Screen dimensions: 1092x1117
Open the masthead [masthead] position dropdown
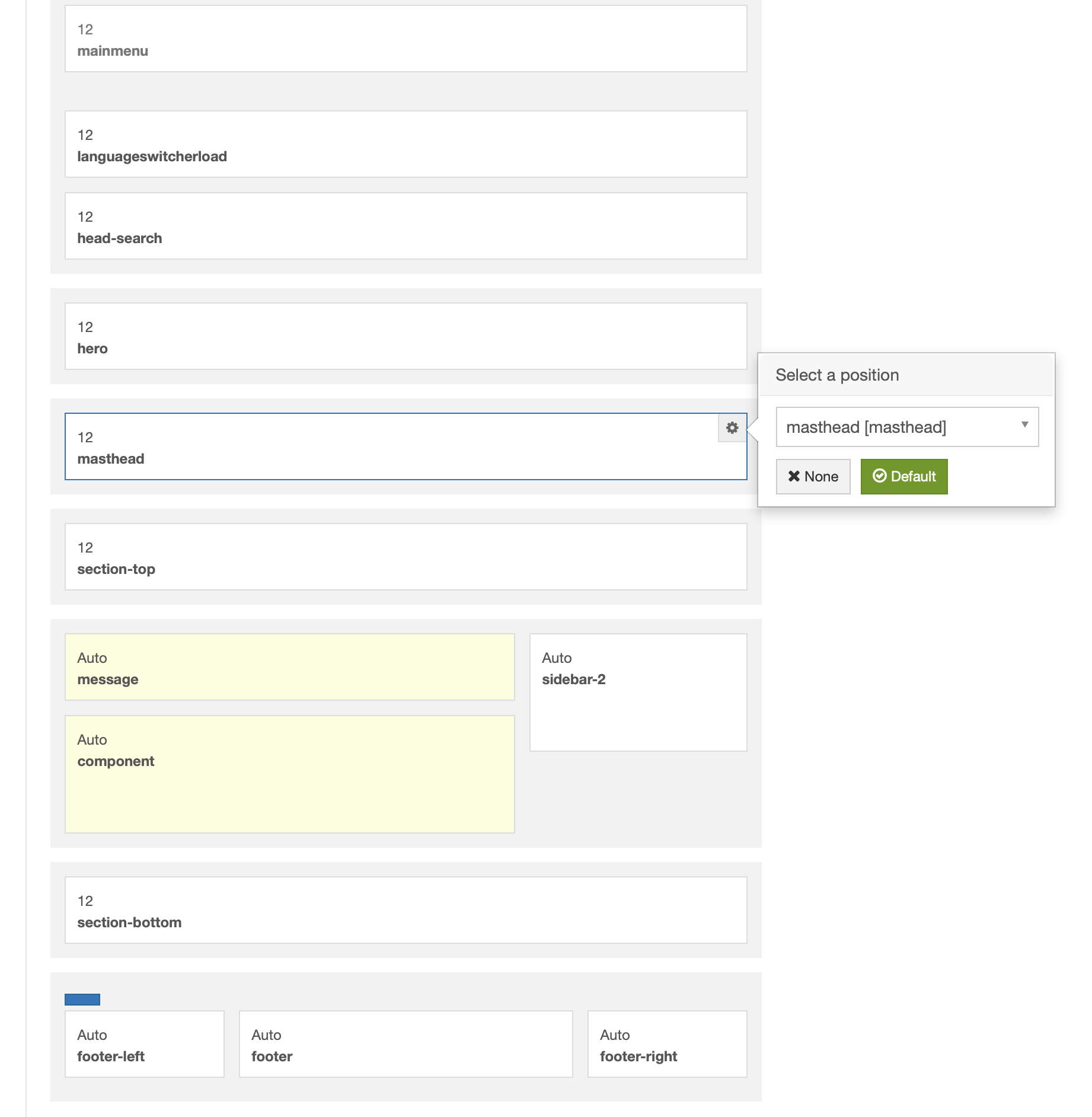(906, 427)
